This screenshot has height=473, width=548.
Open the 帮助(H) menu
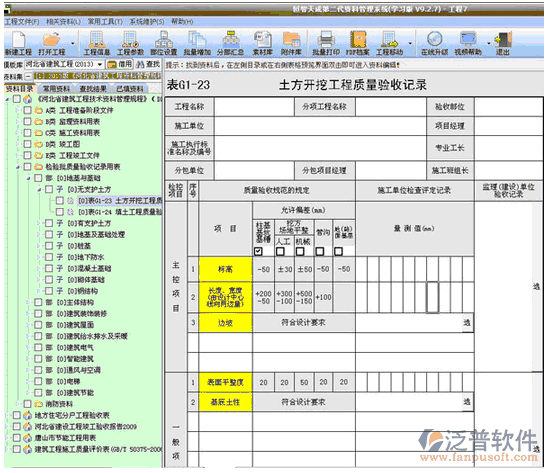click(182, 22)
